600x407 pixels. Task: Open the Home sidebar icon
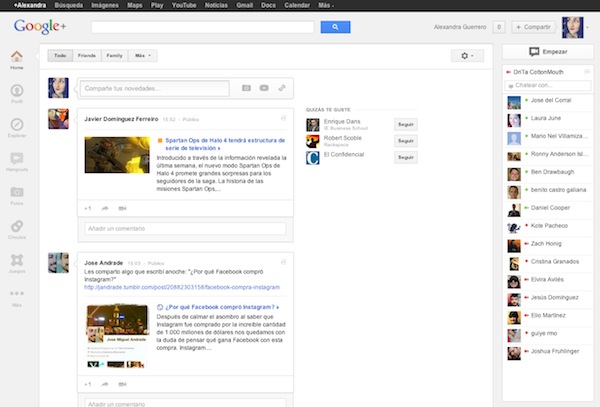[17, 60]
